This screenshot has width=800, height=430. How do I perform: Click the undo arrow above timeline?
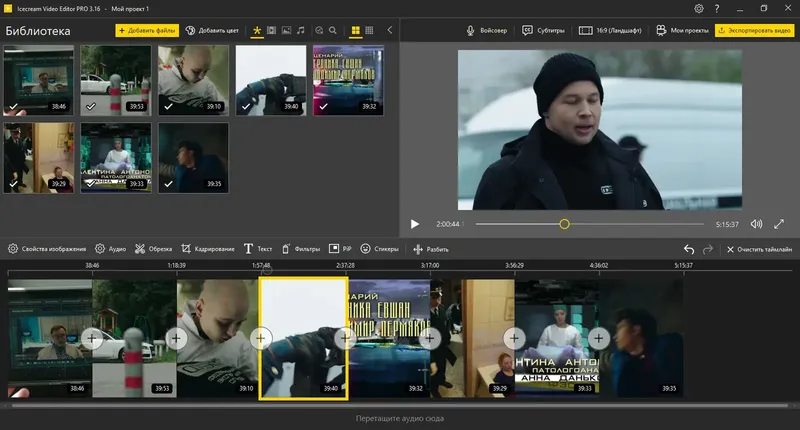coord(688,249)
